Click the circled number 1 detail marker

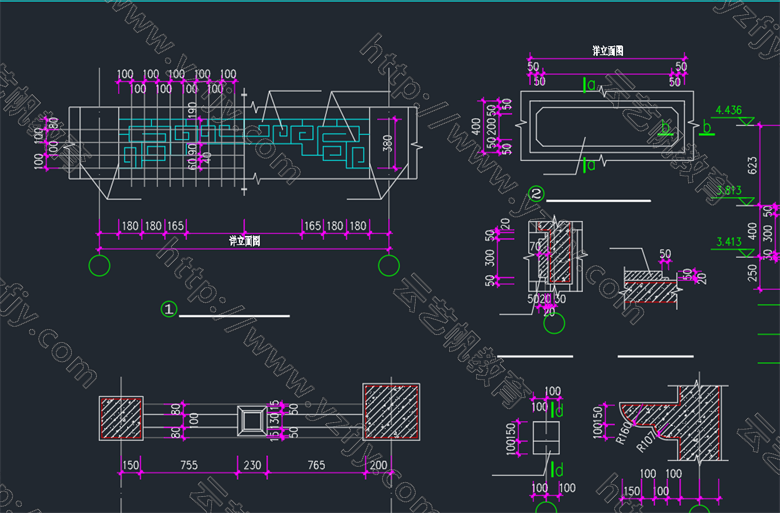click(169, 309)
